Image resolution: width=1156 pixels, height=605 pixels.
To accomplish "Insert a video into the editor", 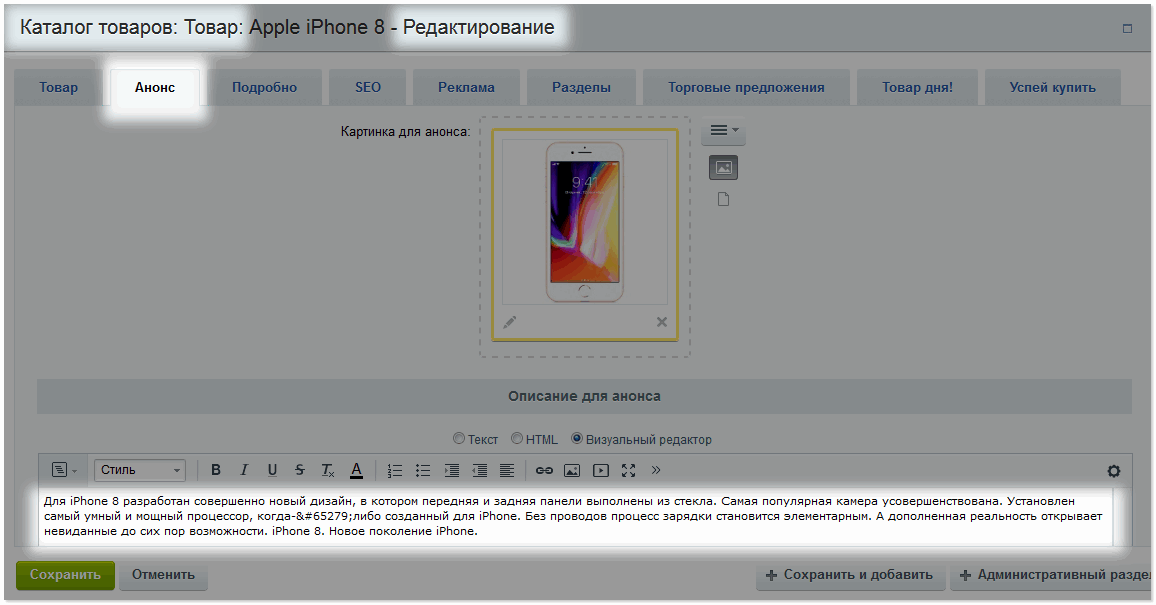I will [x=601, y=470].
